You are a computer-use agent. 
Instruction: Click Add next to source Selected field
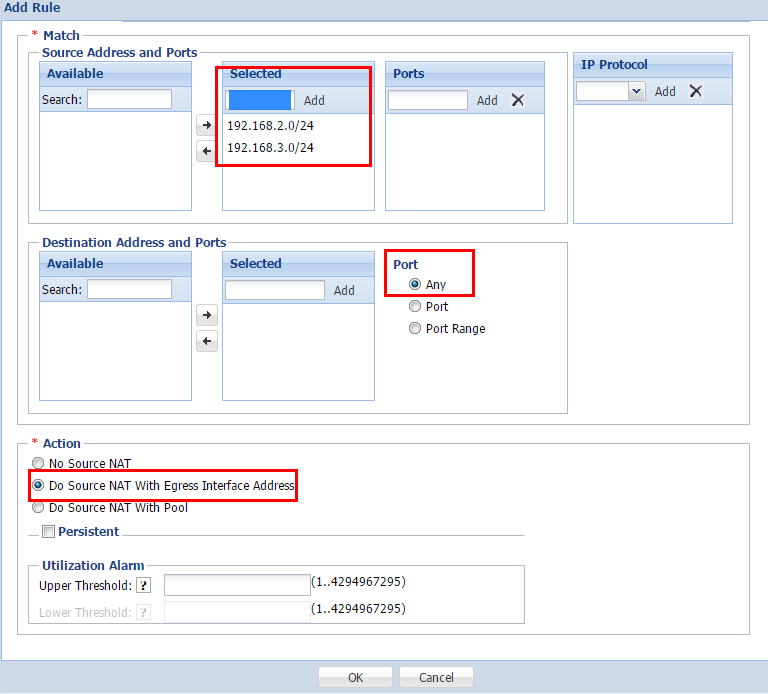click(314, 100)
